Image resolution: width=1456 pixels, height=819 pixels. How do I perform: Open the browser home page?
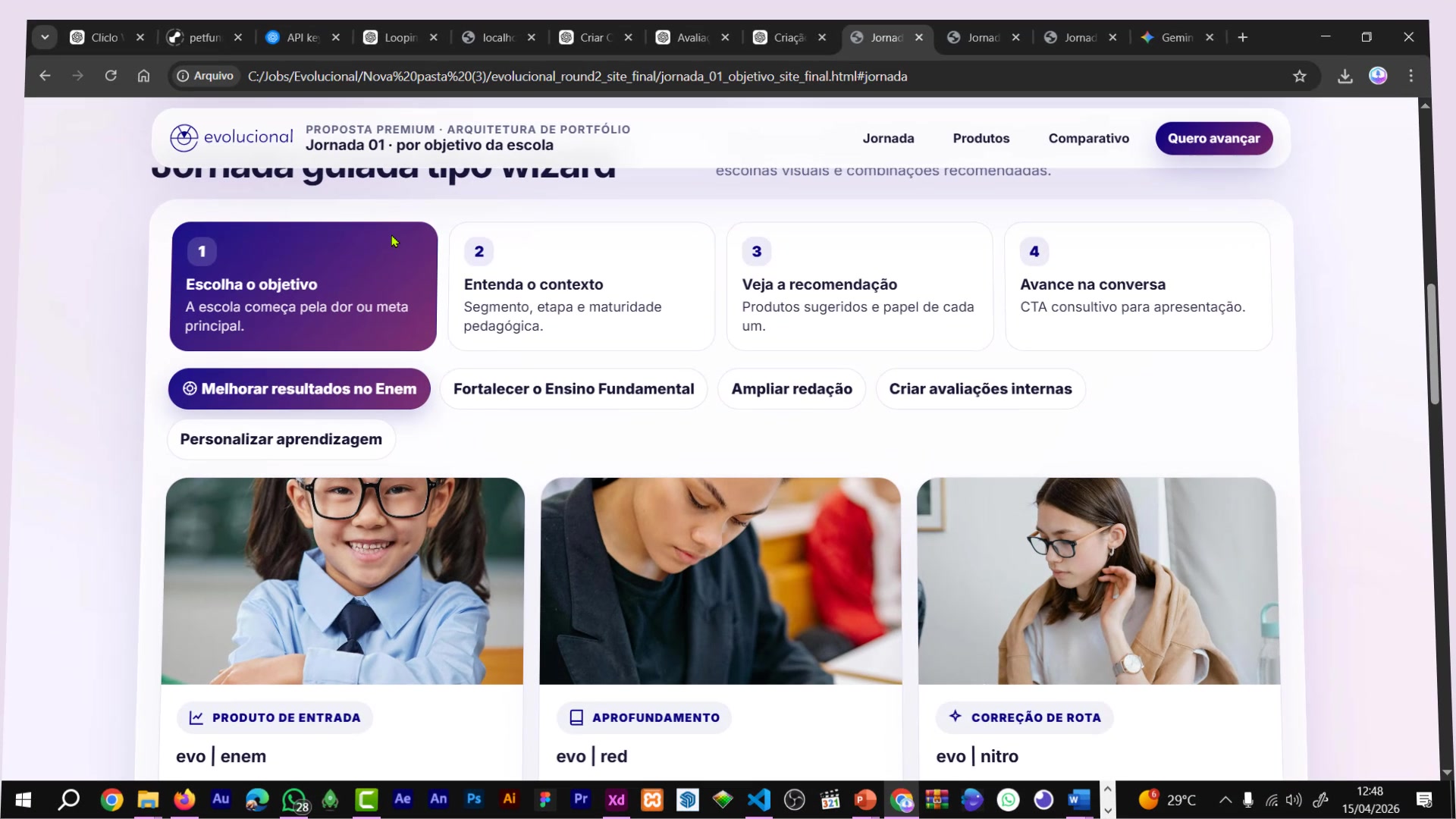143,76
